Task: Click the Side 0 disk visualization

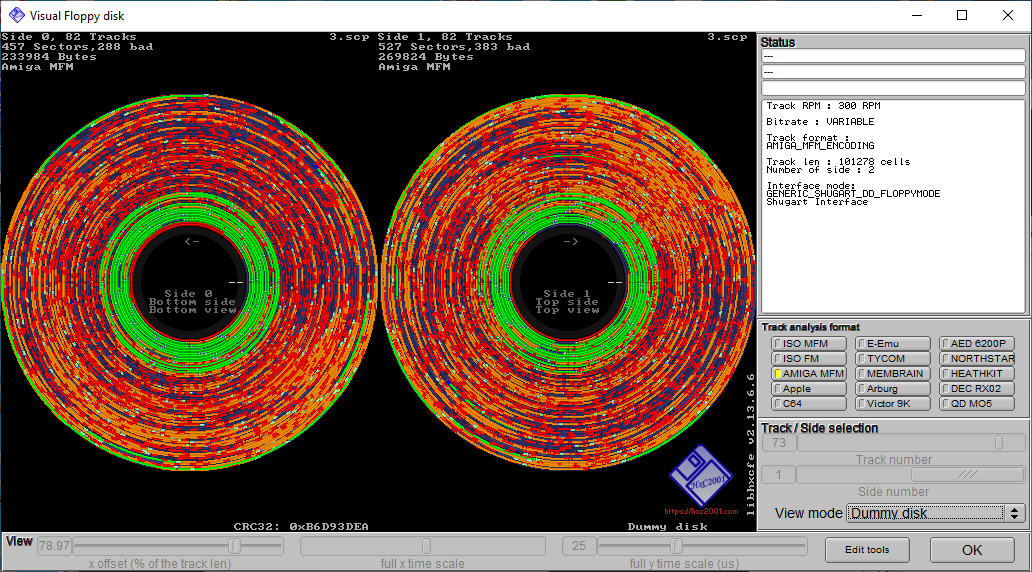Action: point(190,282)
